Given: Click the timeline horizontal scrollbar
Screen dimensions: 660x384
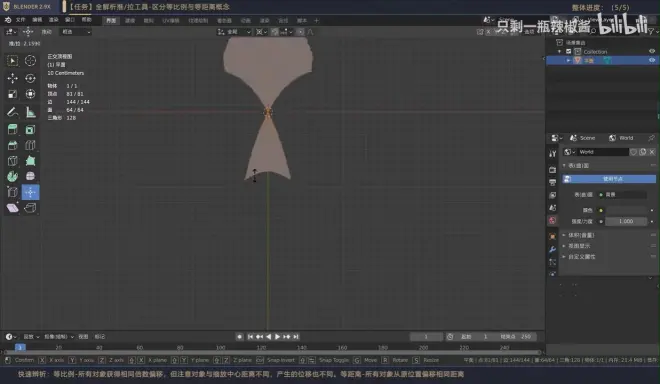Looking at the screenshot, I should [272, 352].
